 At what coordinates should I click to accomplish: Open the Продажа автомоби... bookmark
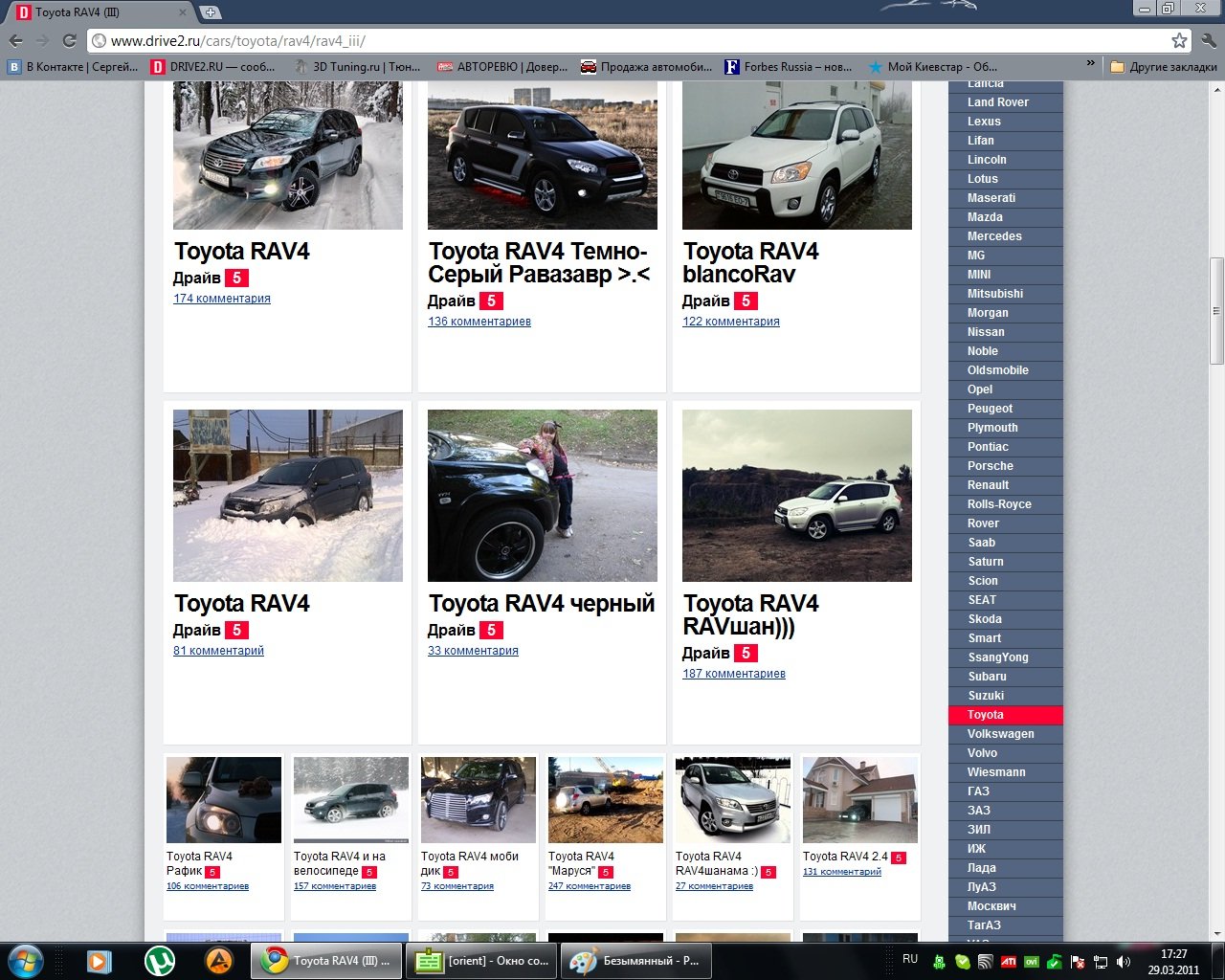click(x=646, y=67)
